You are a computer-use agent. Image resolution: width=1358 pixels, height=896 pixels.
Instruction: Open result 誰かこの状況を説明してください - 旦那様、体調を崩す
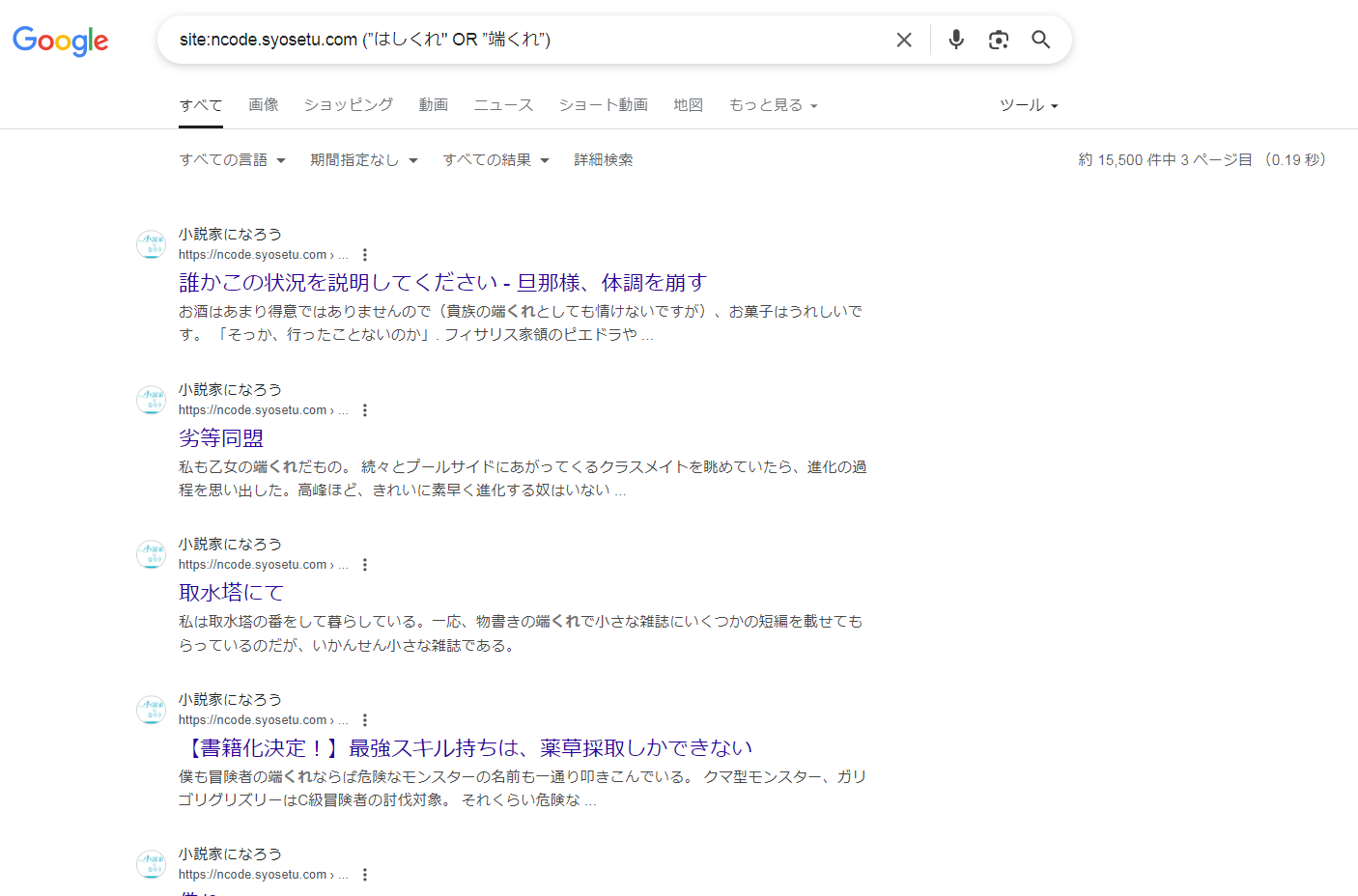pos(443,283)
